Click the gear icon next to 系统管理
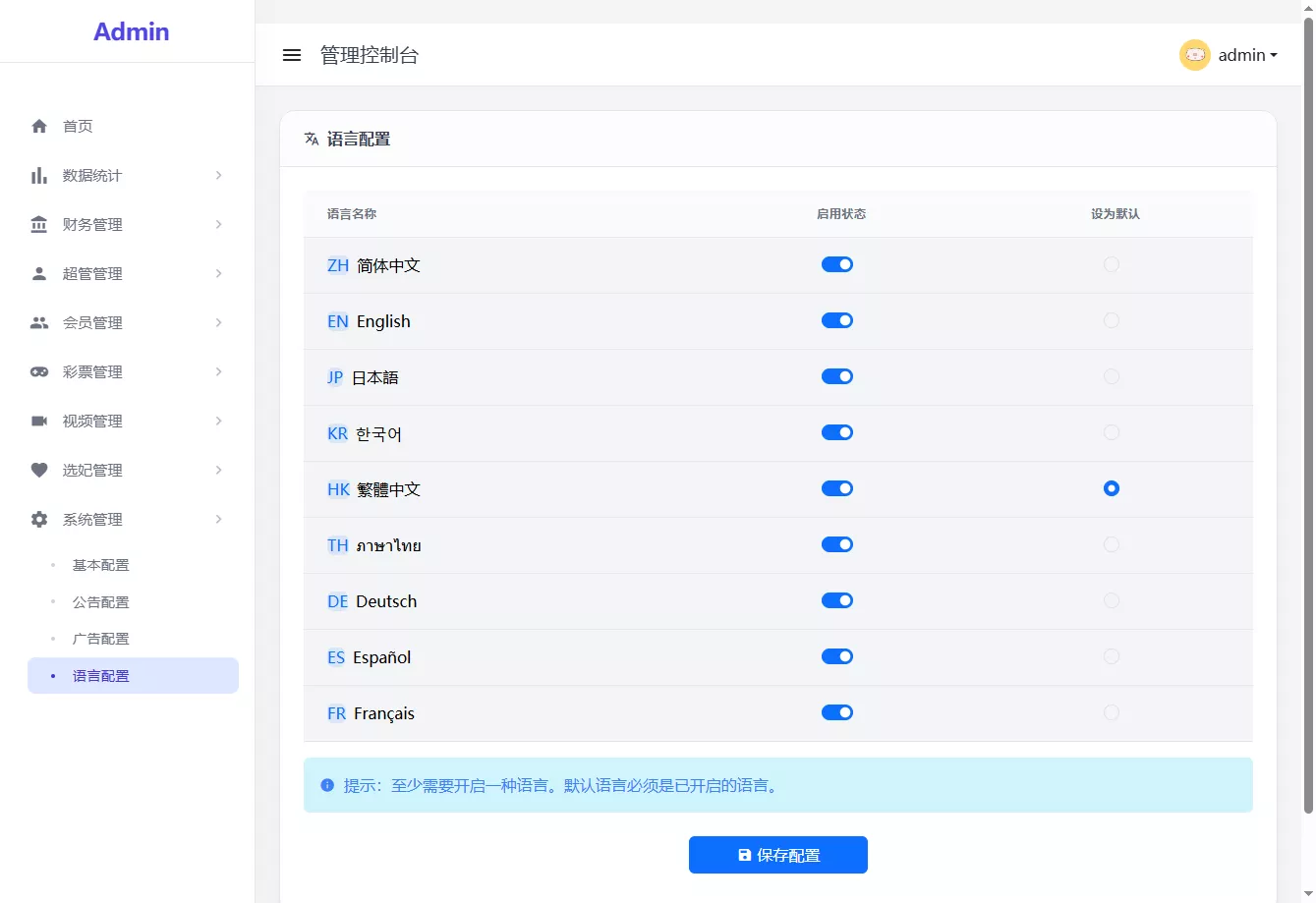The image size is (1316, 903). 38,519
